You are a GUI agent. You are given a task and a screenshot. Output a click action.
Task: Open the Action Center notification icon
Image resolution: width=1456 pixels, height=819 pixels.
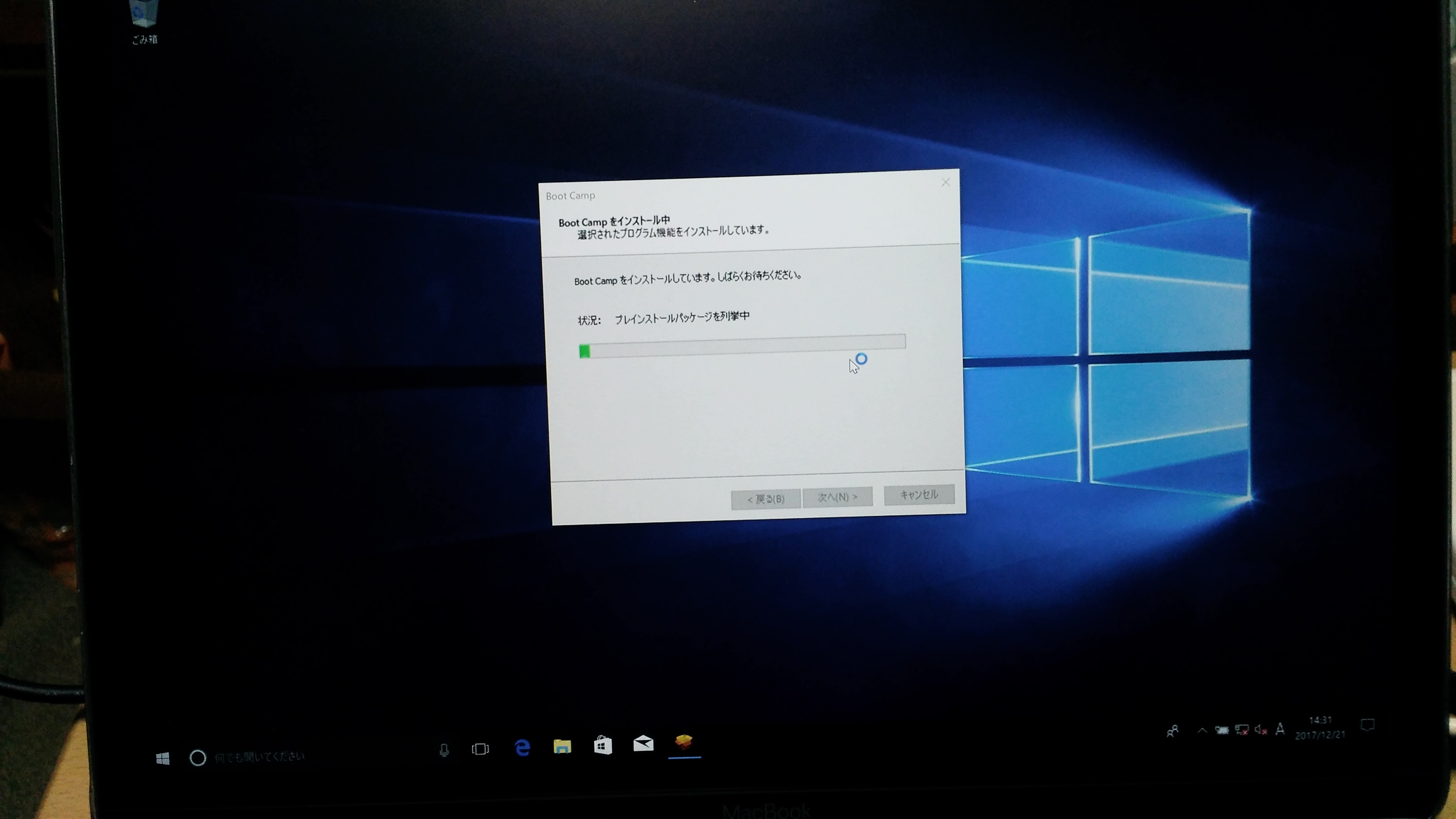[x=1367, y=724]
